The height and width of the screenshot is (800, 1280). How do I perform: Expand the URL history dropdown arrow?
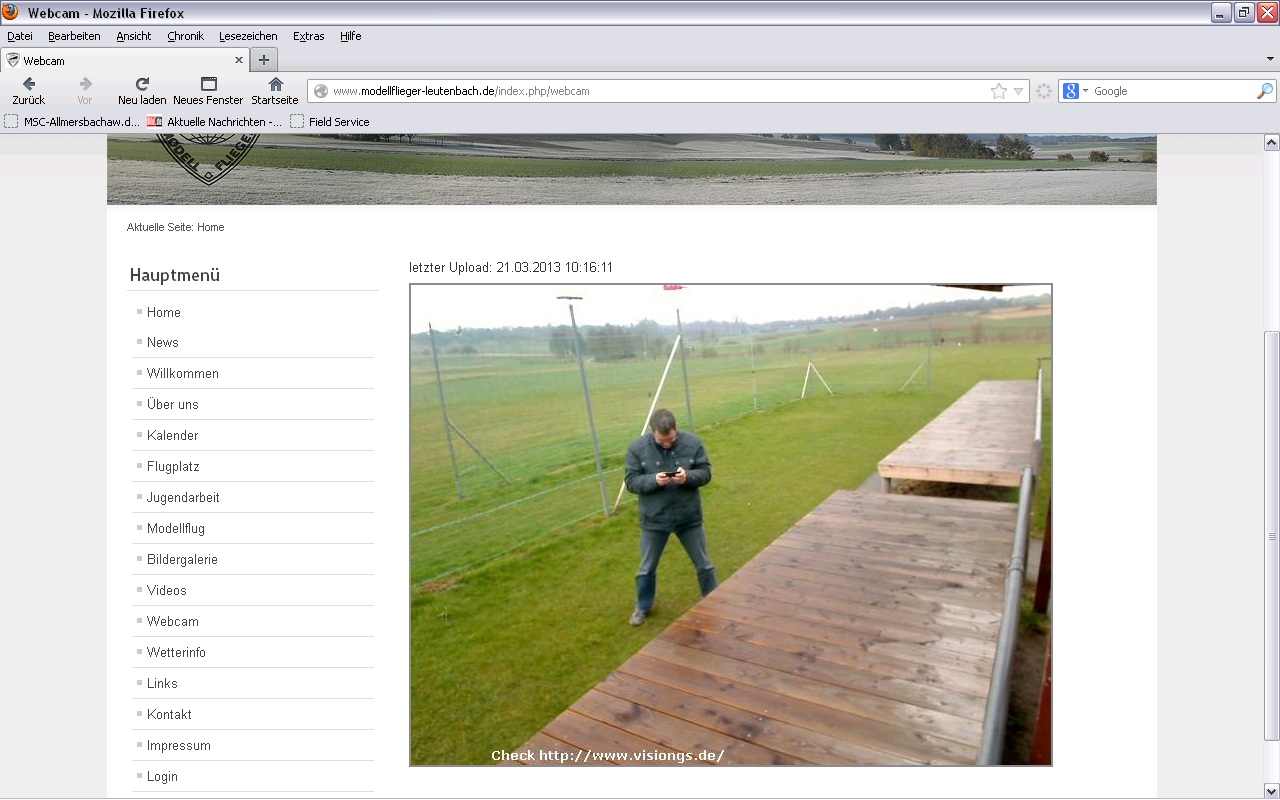pyautogui.click(x=1018, y=91)
